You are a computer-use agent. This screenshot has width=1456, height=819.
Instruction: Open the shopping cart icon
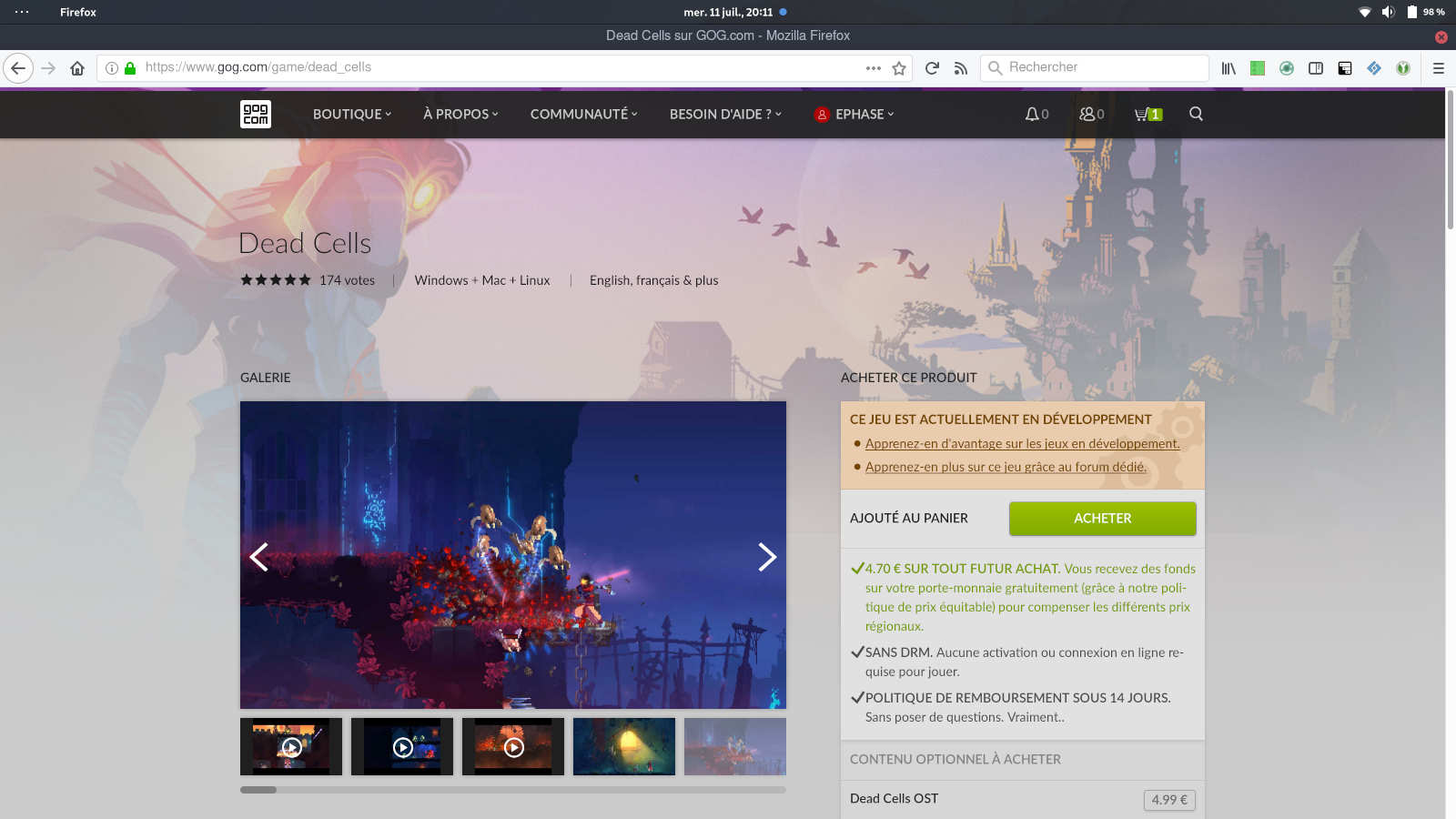click(1147, 114)
